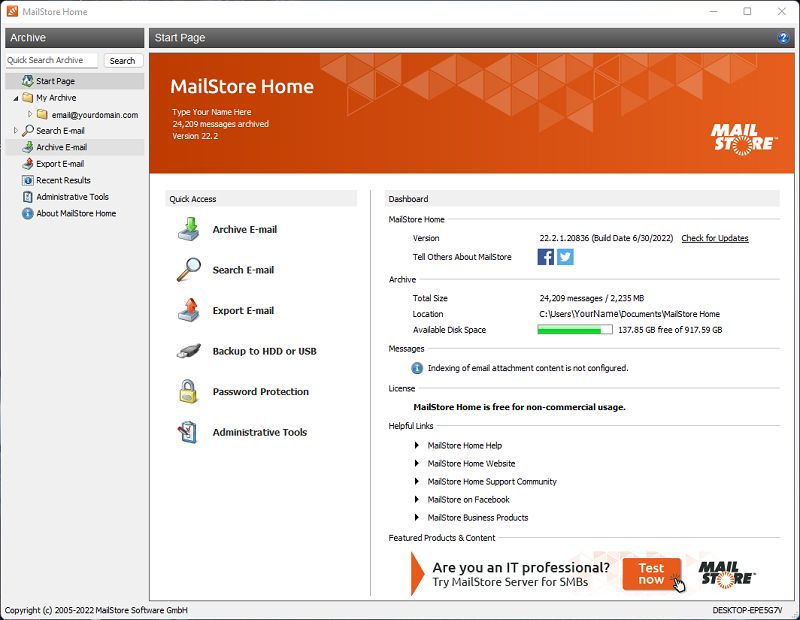
Task: Click the Administrative Tools icon in sidebar
Action: coord(28,196)
